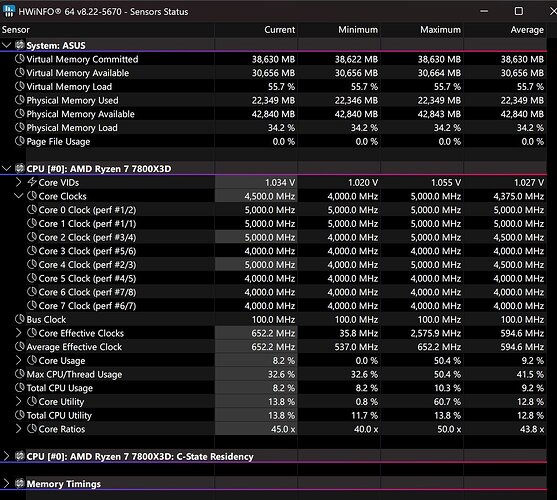Click the chip icon of C-State Residency header
This screenshot has width=557, height=500.
[x=20, y=456]
